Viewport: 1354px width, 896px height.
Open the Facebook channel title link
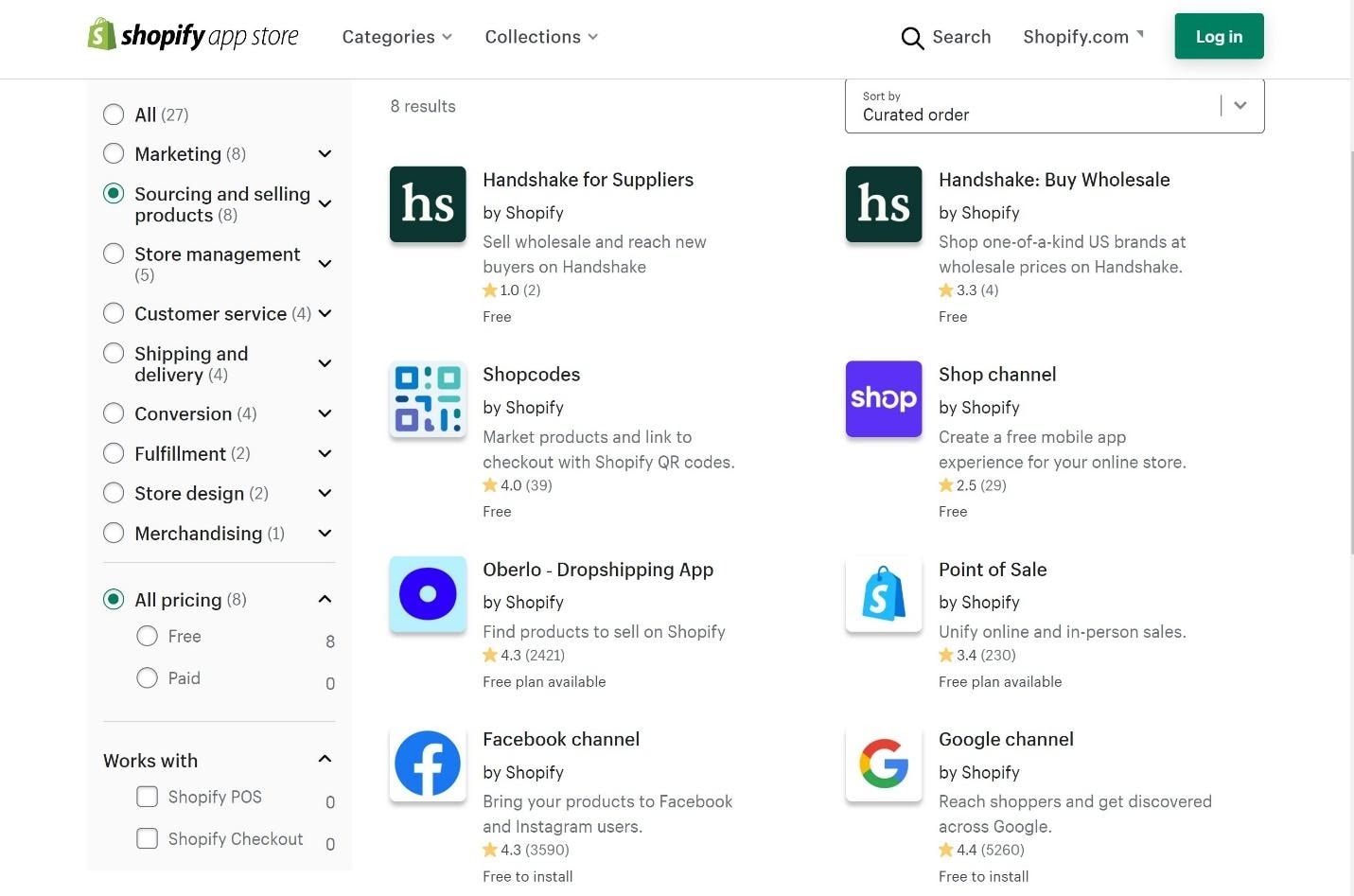(561, 739)
